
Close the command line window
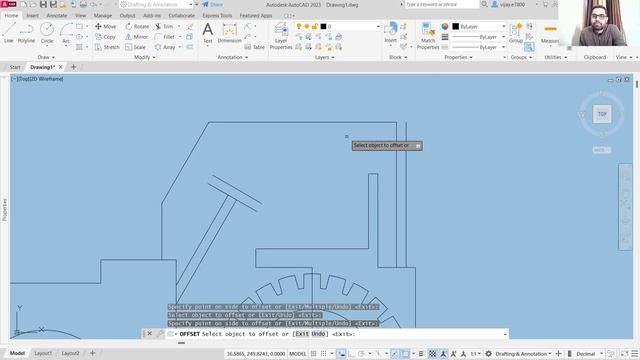[x=149, y=334]
